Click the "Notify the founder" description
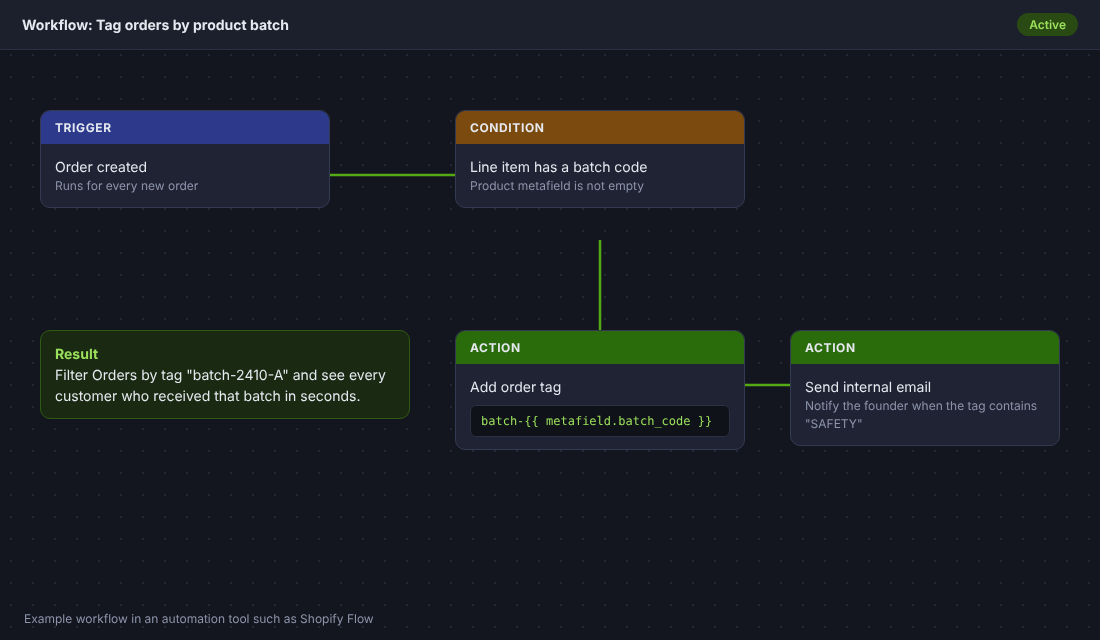 920,415
